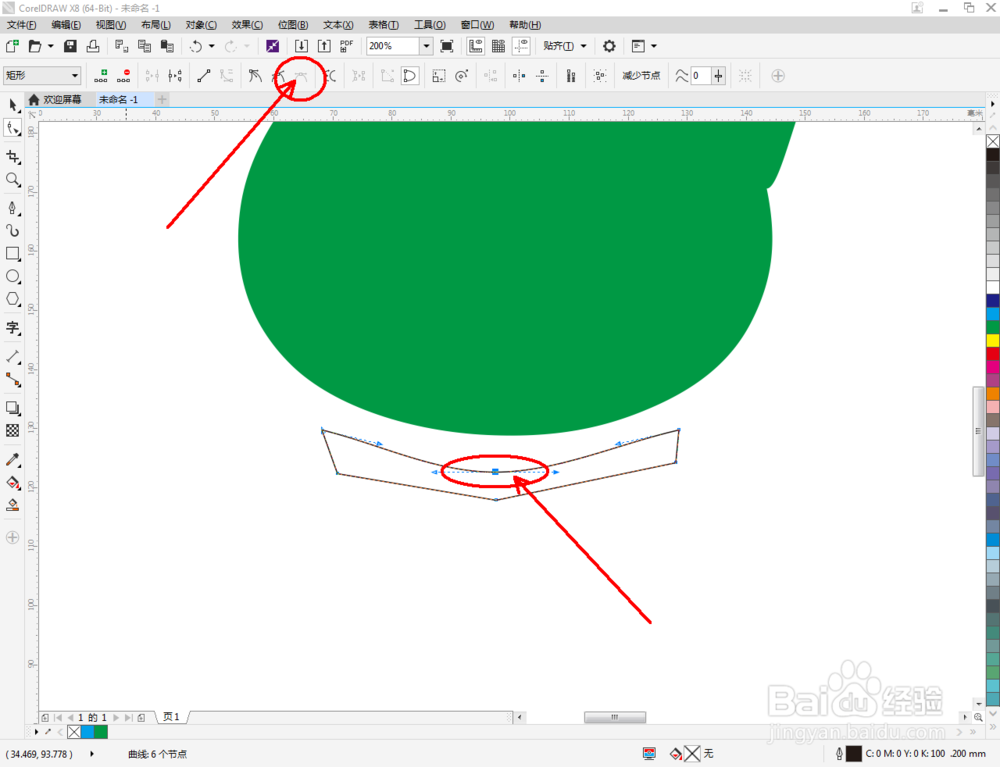Pick the red palette swatch
1000x767 pixels.
pos(993,354)
